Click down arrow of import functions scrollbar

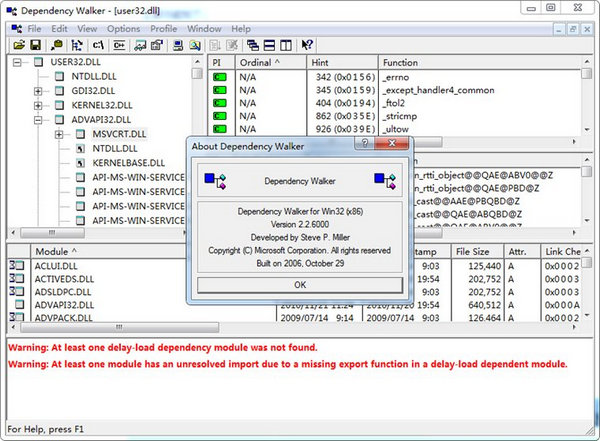click(587, 130)
